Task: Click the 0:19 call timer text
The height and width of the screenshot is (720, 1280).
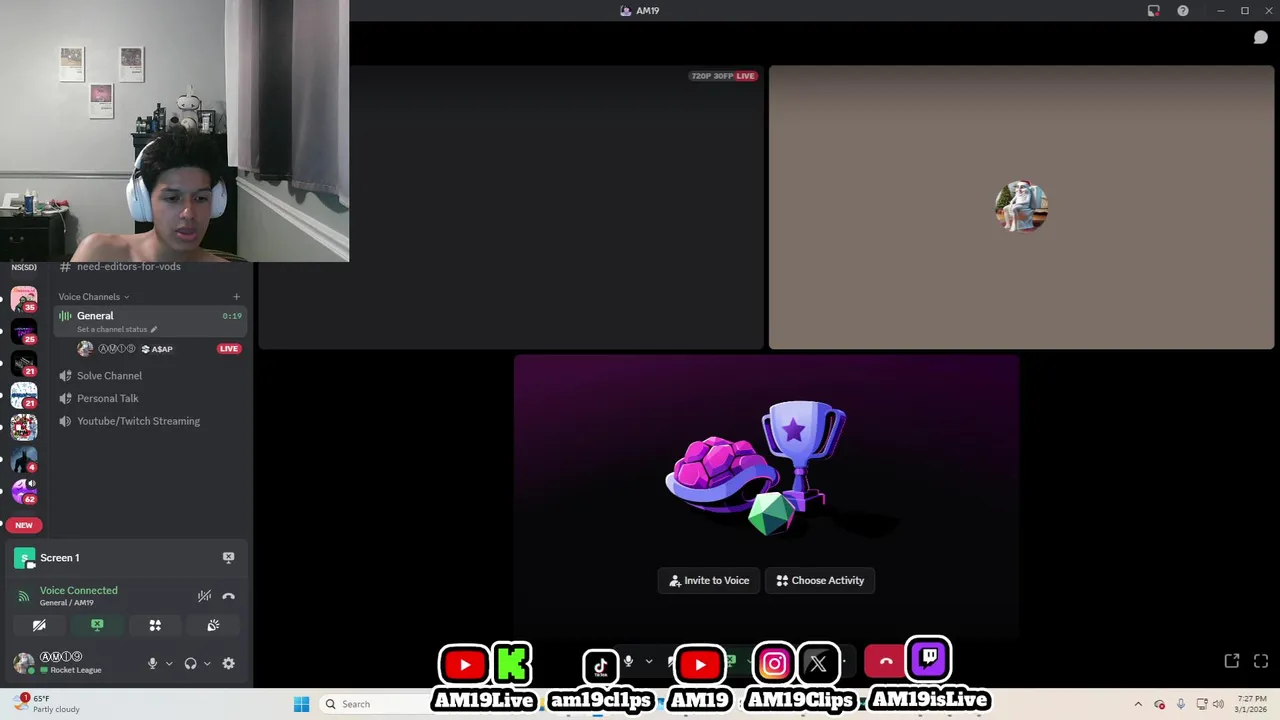Action: point(232,316)
